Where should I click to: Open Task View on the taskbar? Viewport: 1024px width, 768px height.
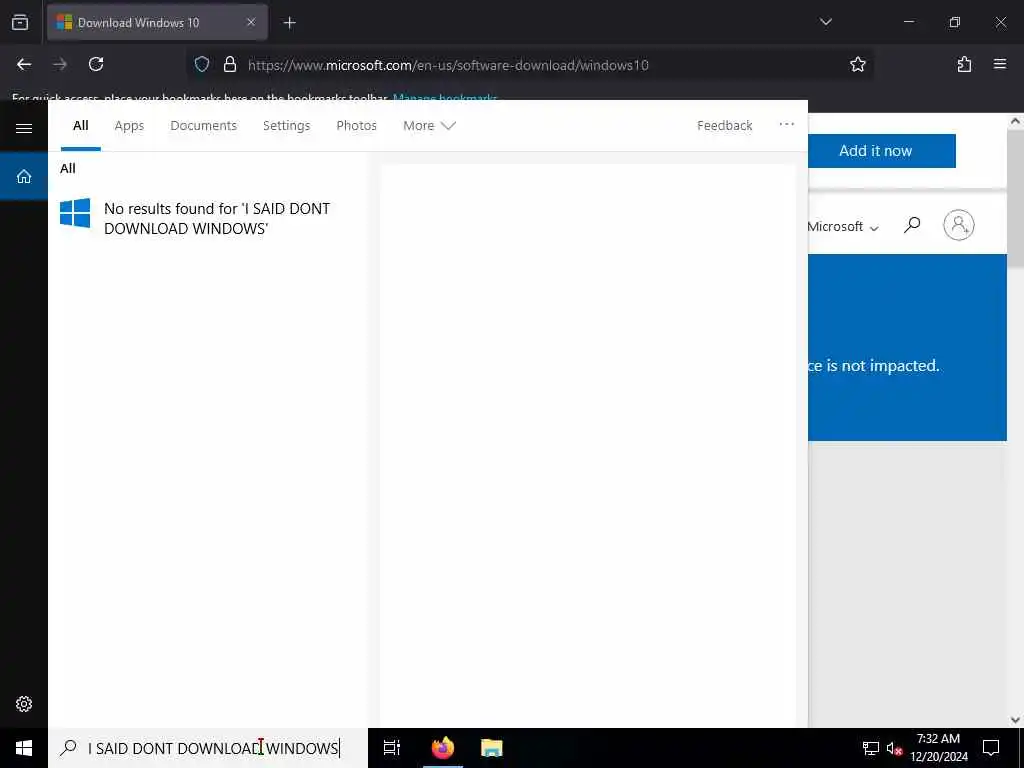point(392,748)
